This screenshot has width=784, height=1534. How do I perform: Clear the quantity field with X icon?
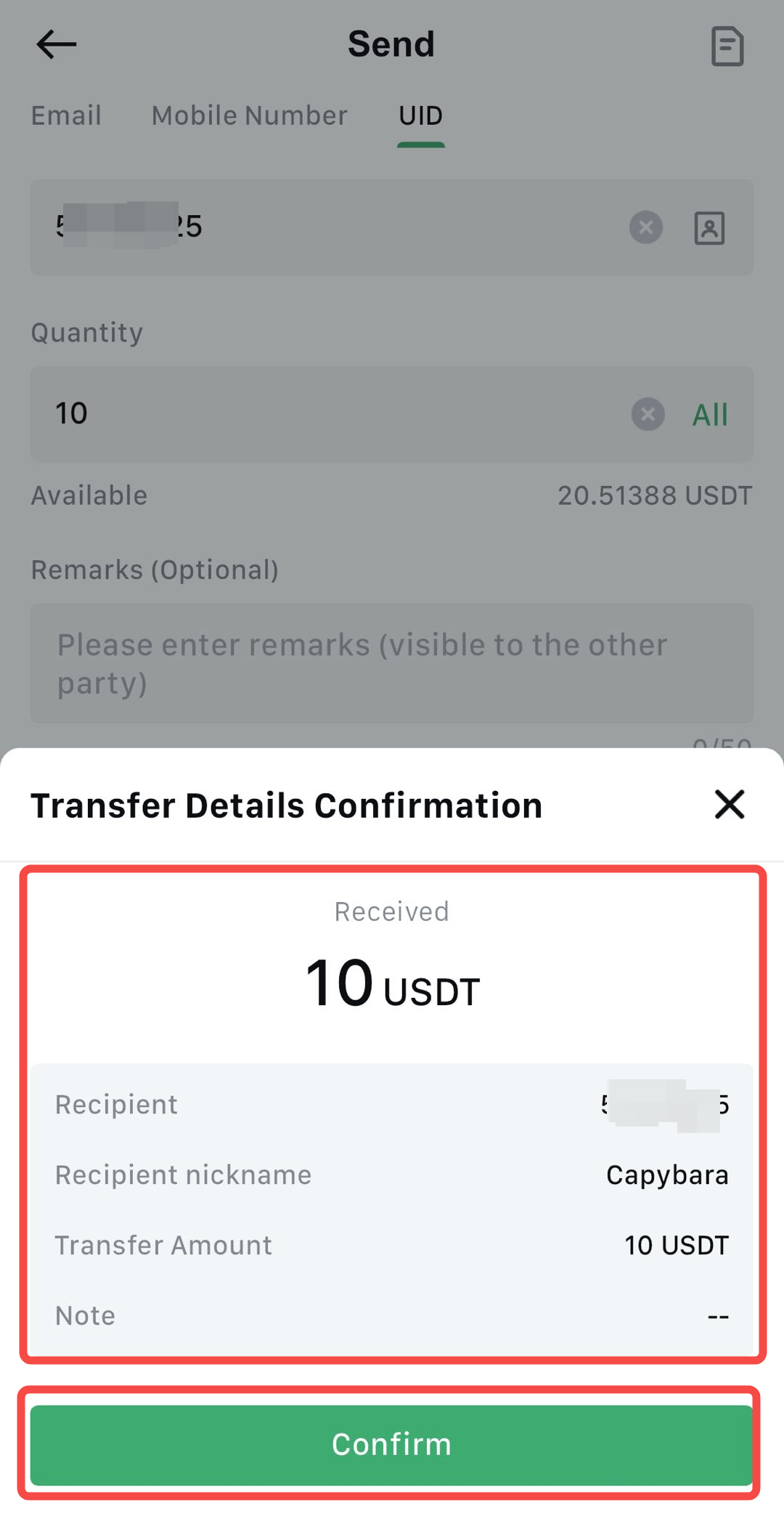click(x=648, y=415)
